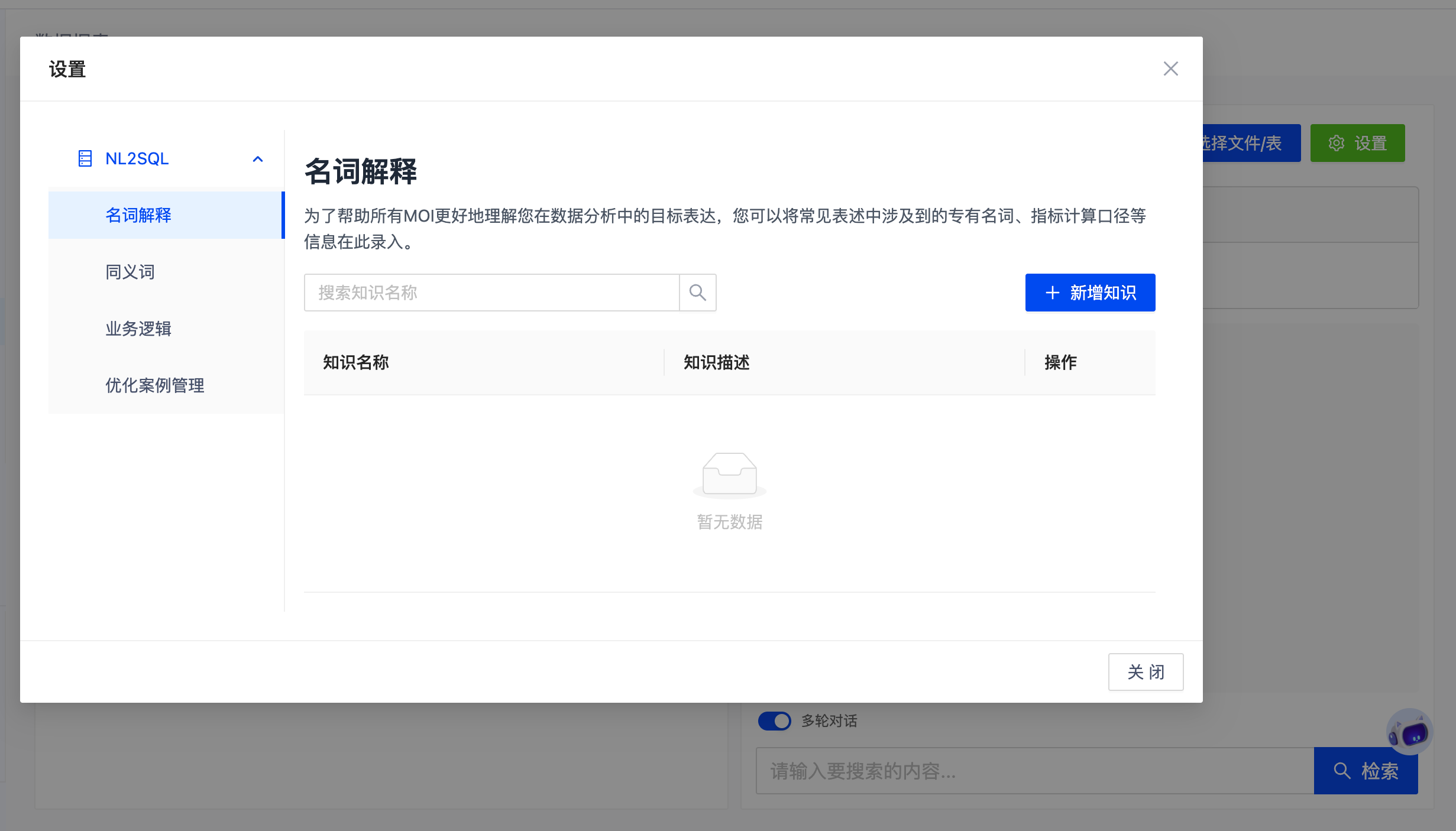
Task: Collapse the NL2SQL menu chevron
Action: (258, 159)
